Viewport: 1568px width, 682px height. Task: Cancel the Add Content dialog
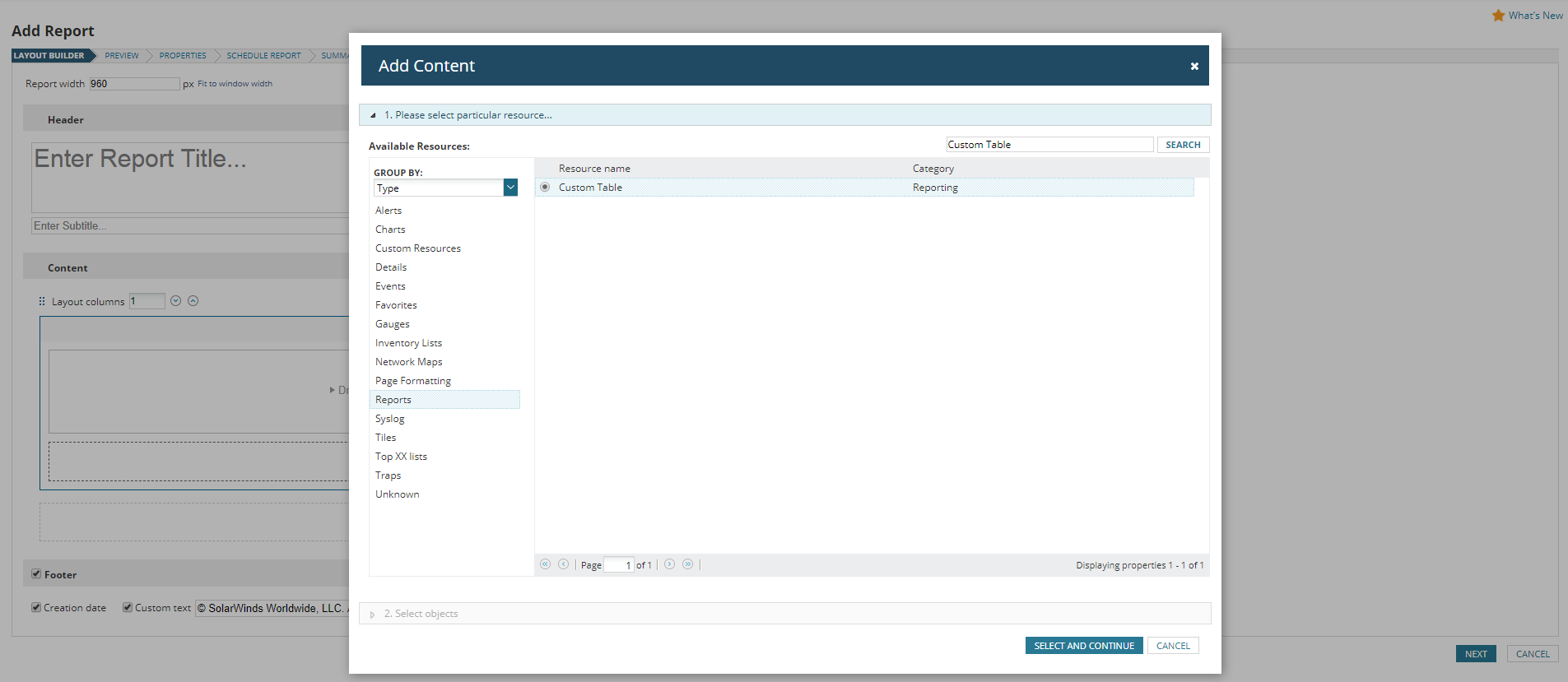(x=1173, y=646)
